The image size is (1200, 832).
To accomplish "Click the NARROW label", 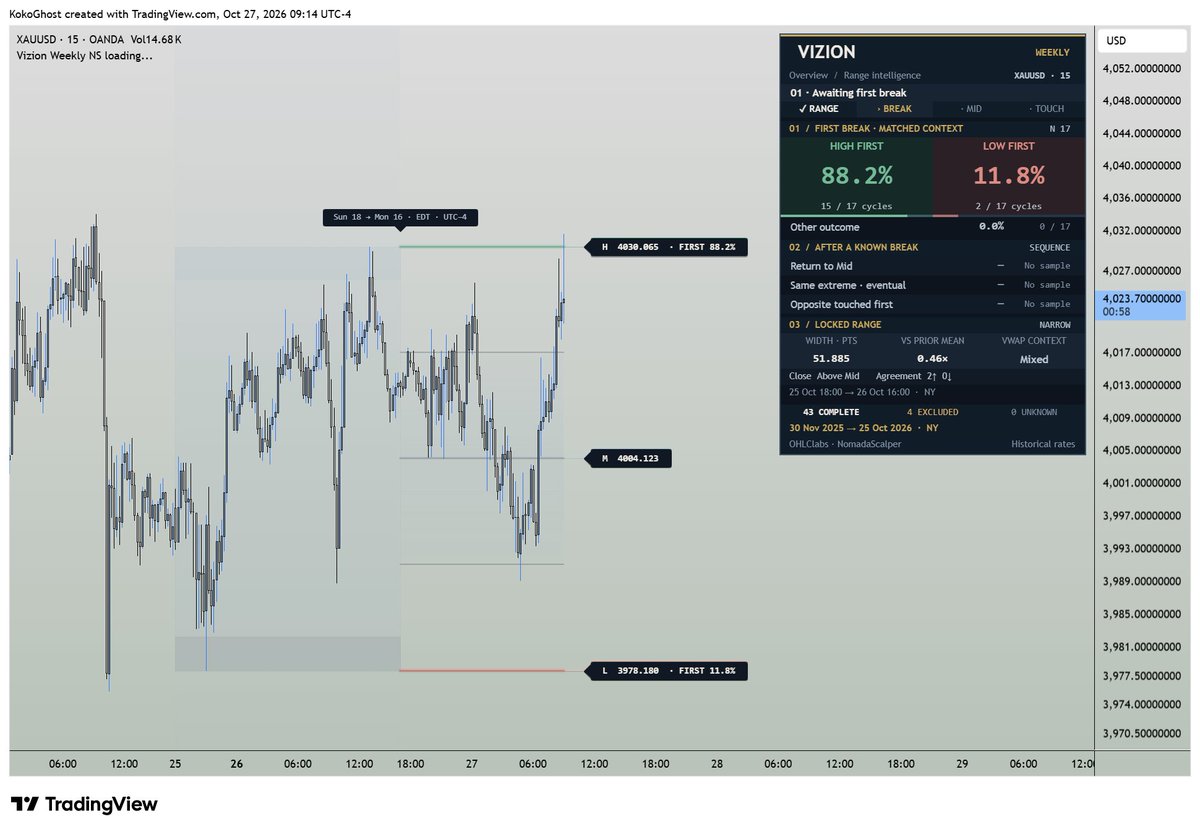I will pyautogui.click(x=1053, y=325).
